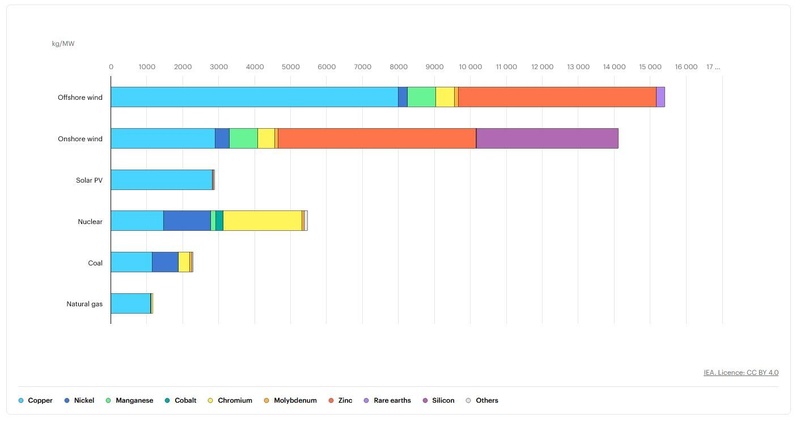Click the Molybdenum legend color dot
This screenshot has width=800, height=422.
click(x=265, y=400)
